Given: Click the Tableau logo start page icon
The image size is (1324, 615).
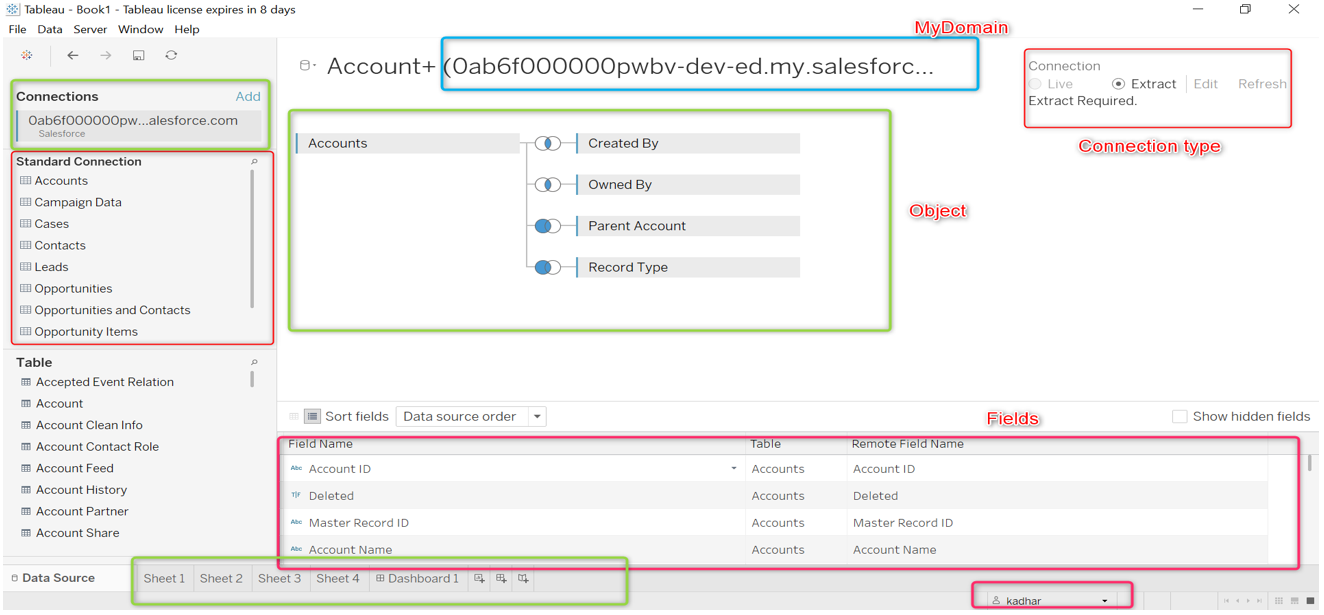Looking at the screenshot, I should pos(27,55).
